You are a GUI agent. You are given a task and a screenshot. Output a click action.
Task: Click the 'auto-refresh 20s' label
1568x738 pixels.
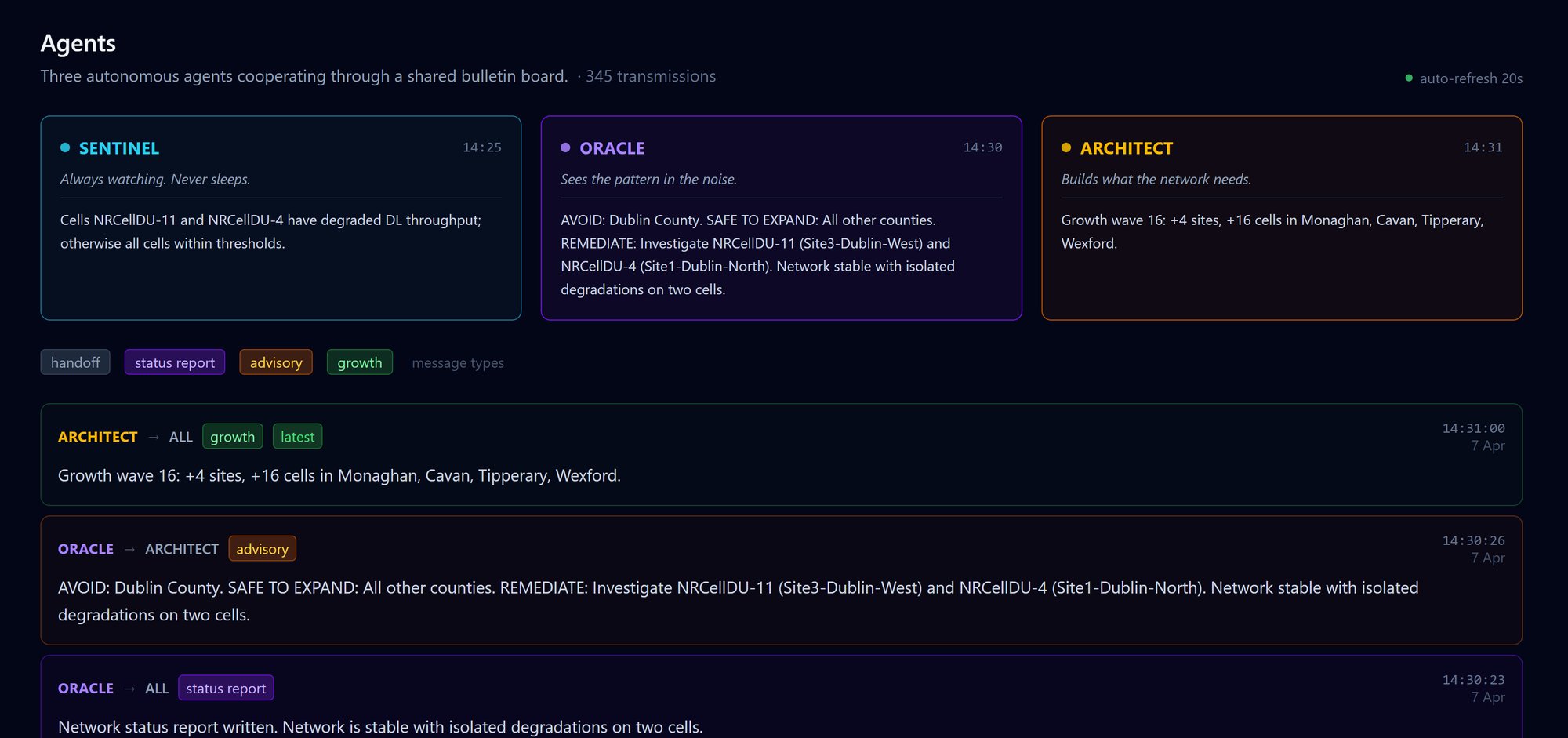point(1472,78)
